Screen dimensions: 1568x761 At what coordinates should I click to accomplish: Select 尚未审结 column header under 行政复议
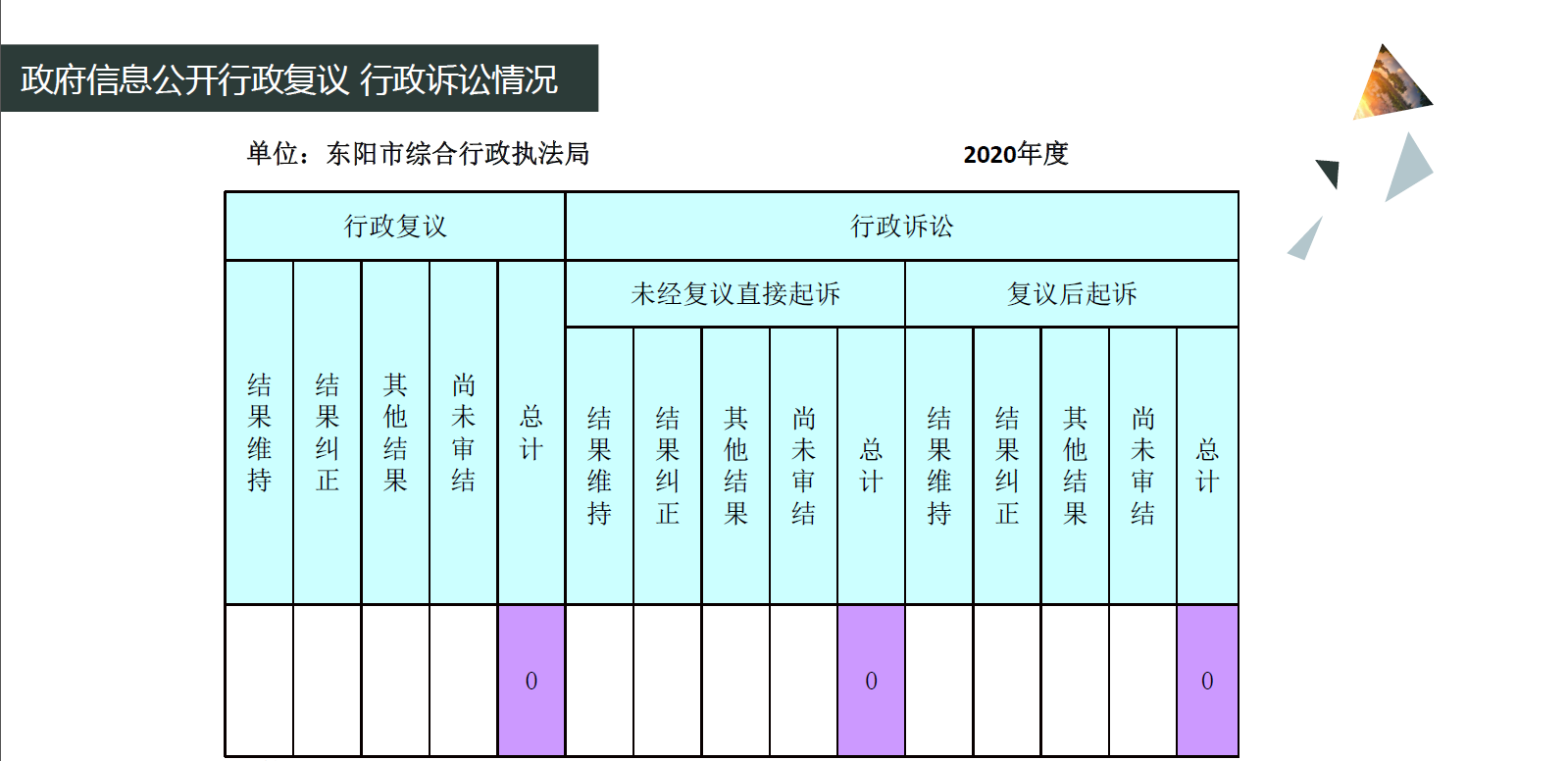click(463, 432)
